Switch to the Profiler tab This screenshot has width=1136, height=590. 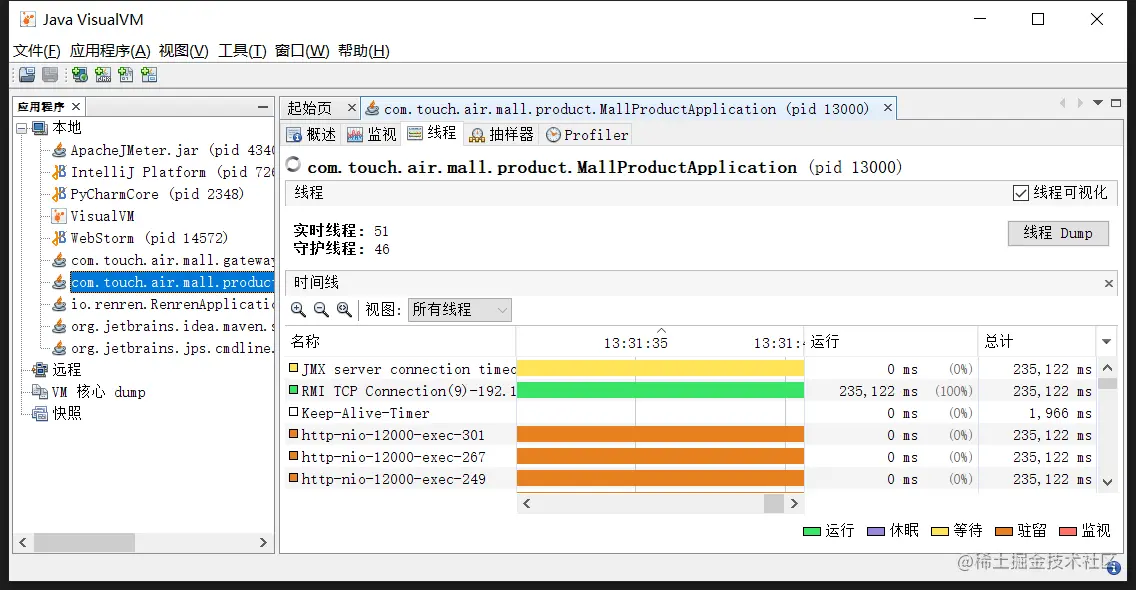[x=587, y=135]
